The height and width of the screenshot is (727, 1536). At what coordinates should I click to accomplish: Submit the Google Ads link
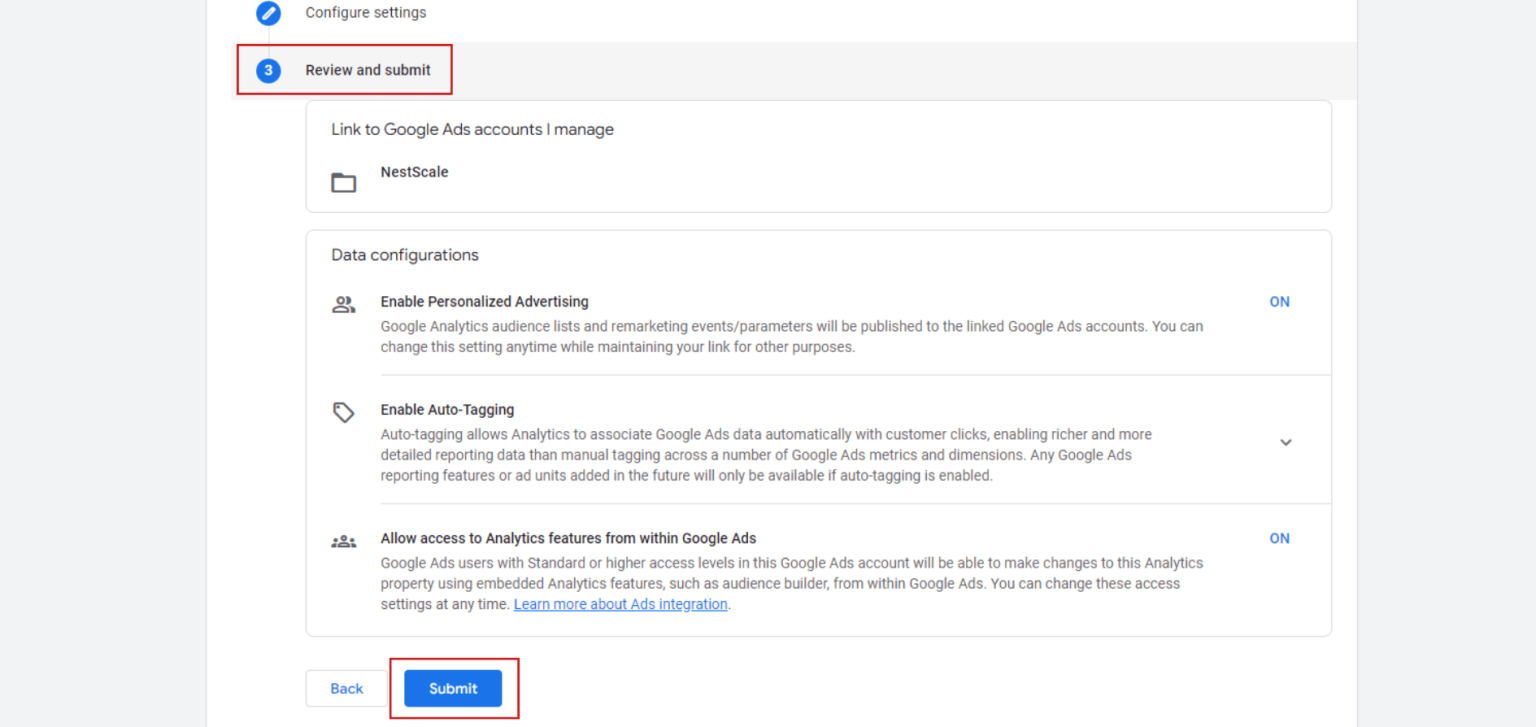(x=453, y=688)
